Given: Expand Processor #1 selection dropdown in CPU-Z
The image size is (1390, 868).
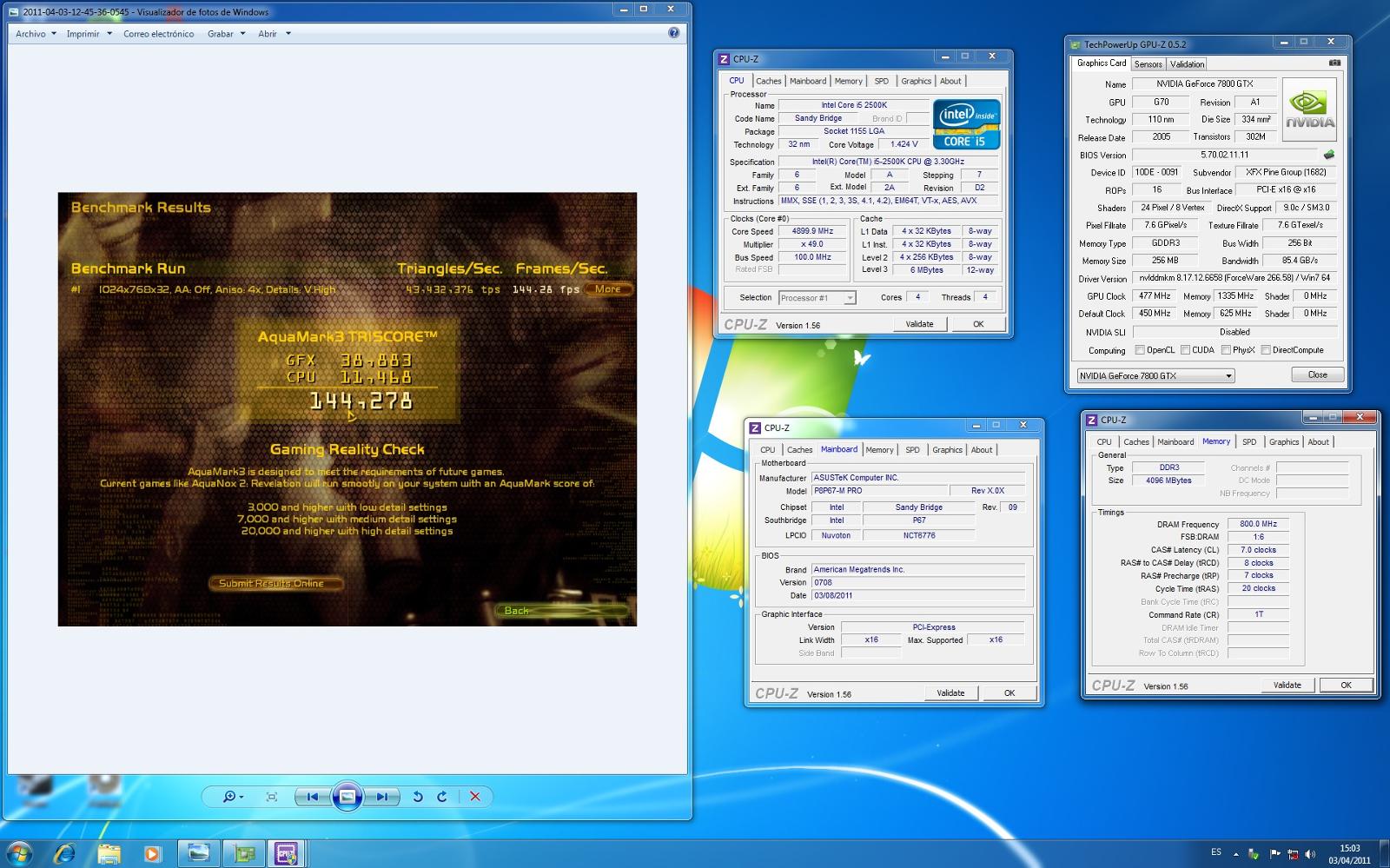Looking at the screenshot, I should click(850, 298).
